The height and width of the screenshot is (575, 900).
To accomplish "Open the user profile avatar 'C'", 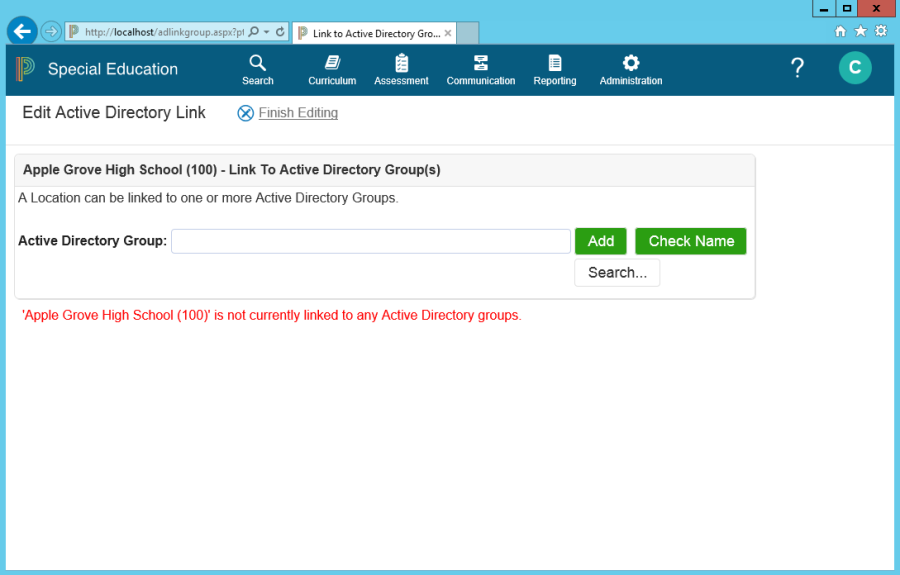I will pyautogui.click(x=855, y=68).
